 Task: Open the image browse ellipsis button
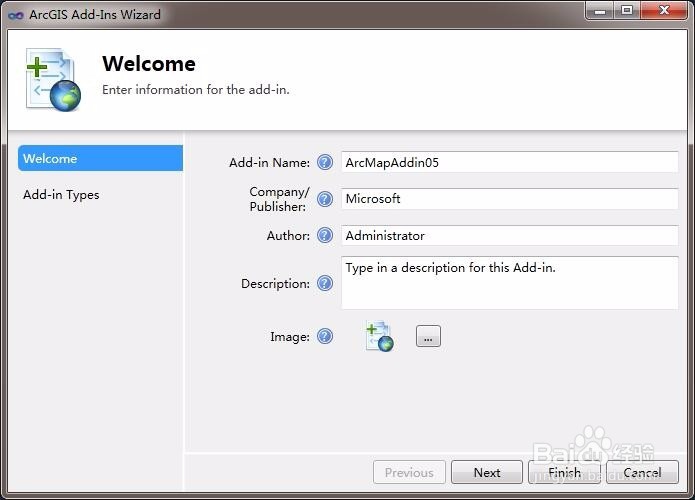(x=428, y=336)
